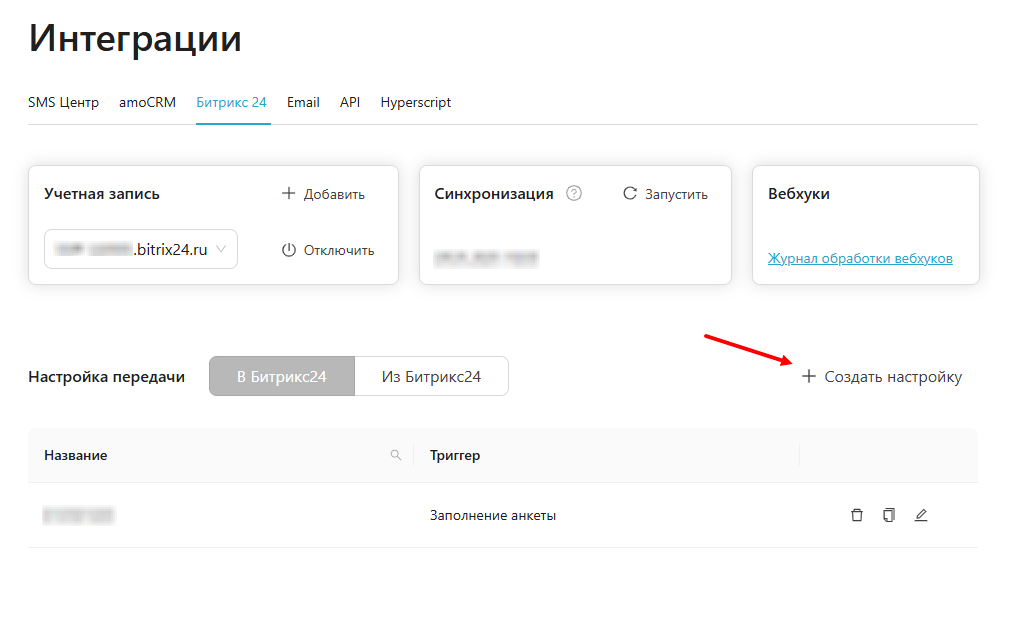The image size is (1031, 630).
Task: Click the pencil edit icon in row
Action: (x=921, y=516)
